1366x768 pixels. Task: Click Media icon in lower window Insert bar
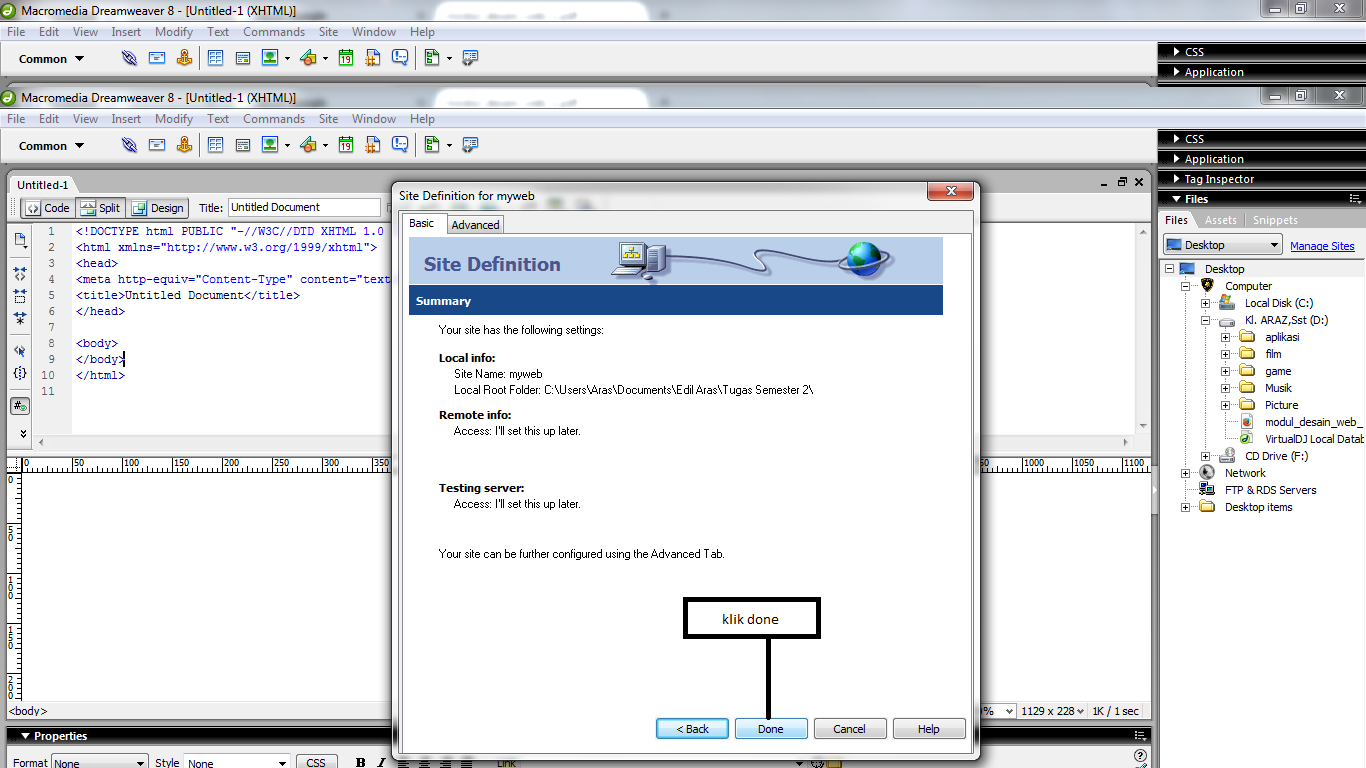[307, 145]
